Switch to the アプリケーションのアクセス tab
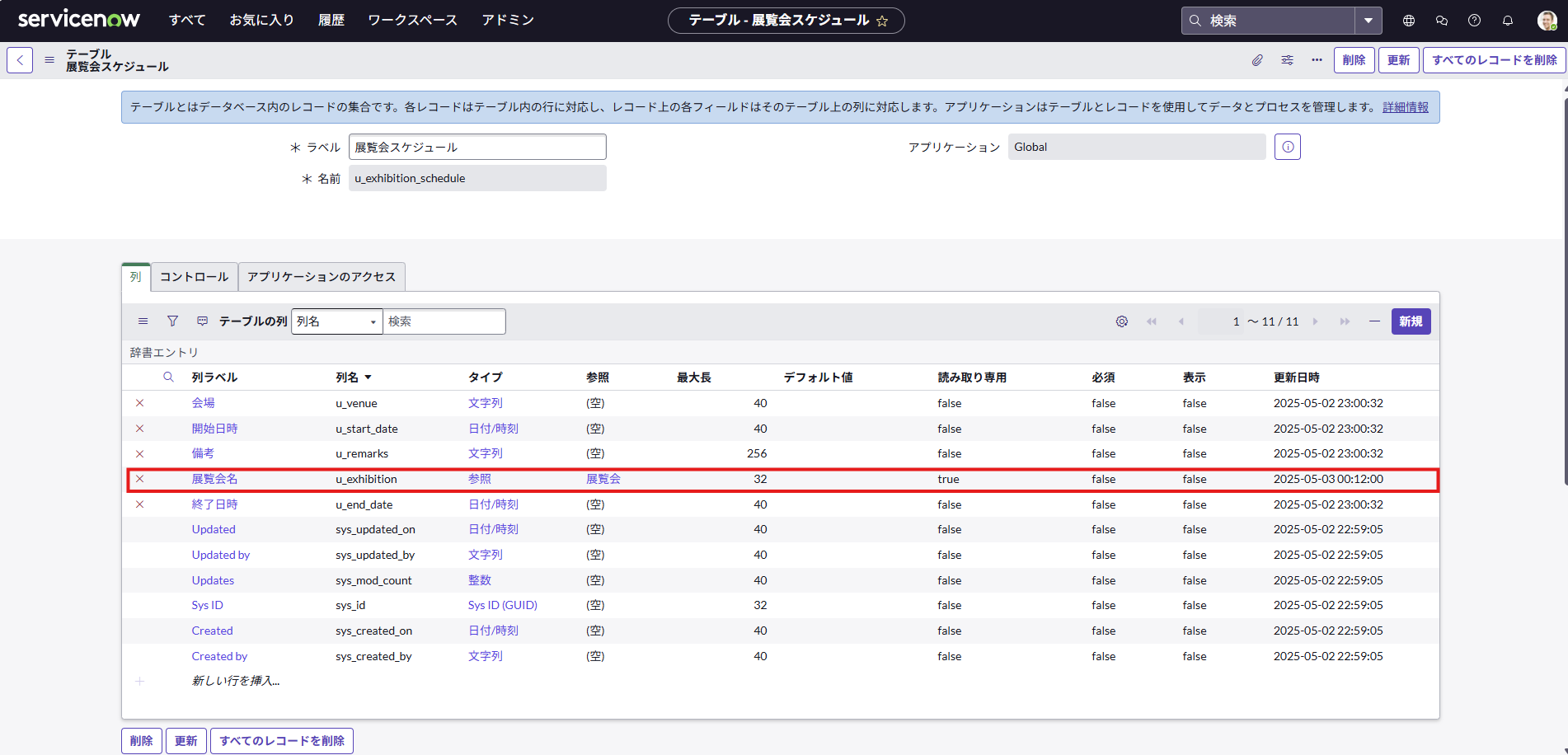The height and width of the screenshot is (755, 1568). [x=322, y=277]
